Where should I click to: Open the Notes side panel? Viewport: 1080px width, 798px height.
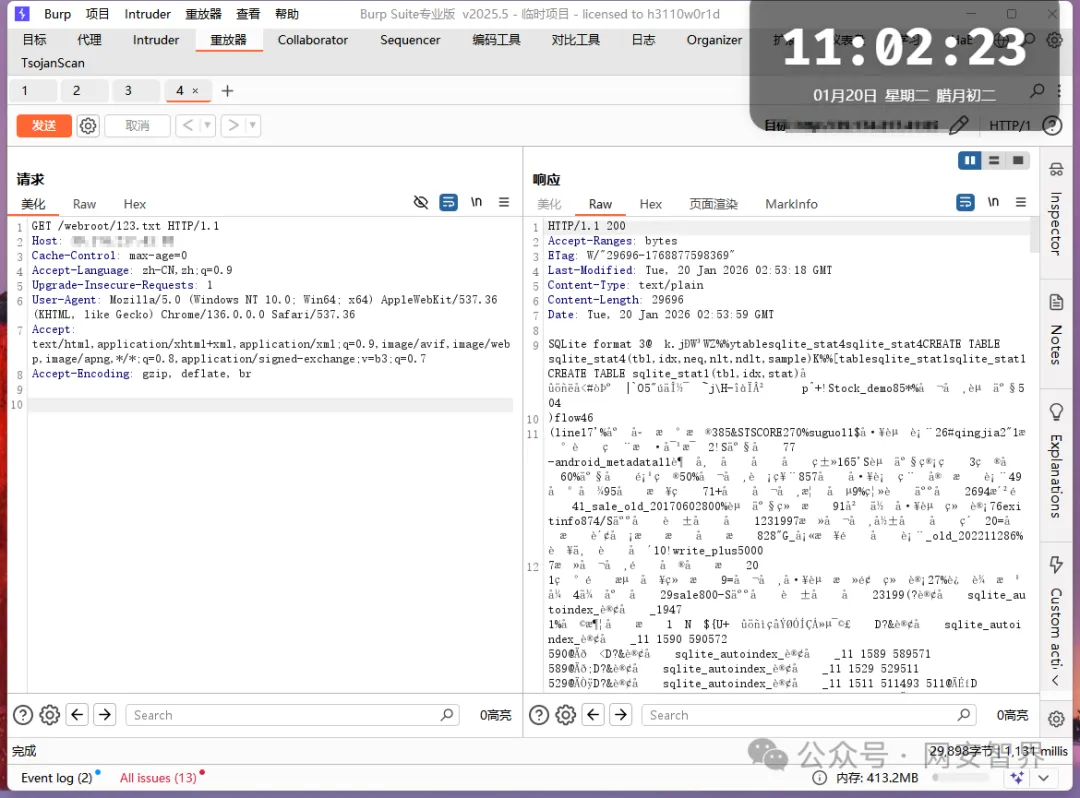pyautogui.click(x=1056, y=329)
